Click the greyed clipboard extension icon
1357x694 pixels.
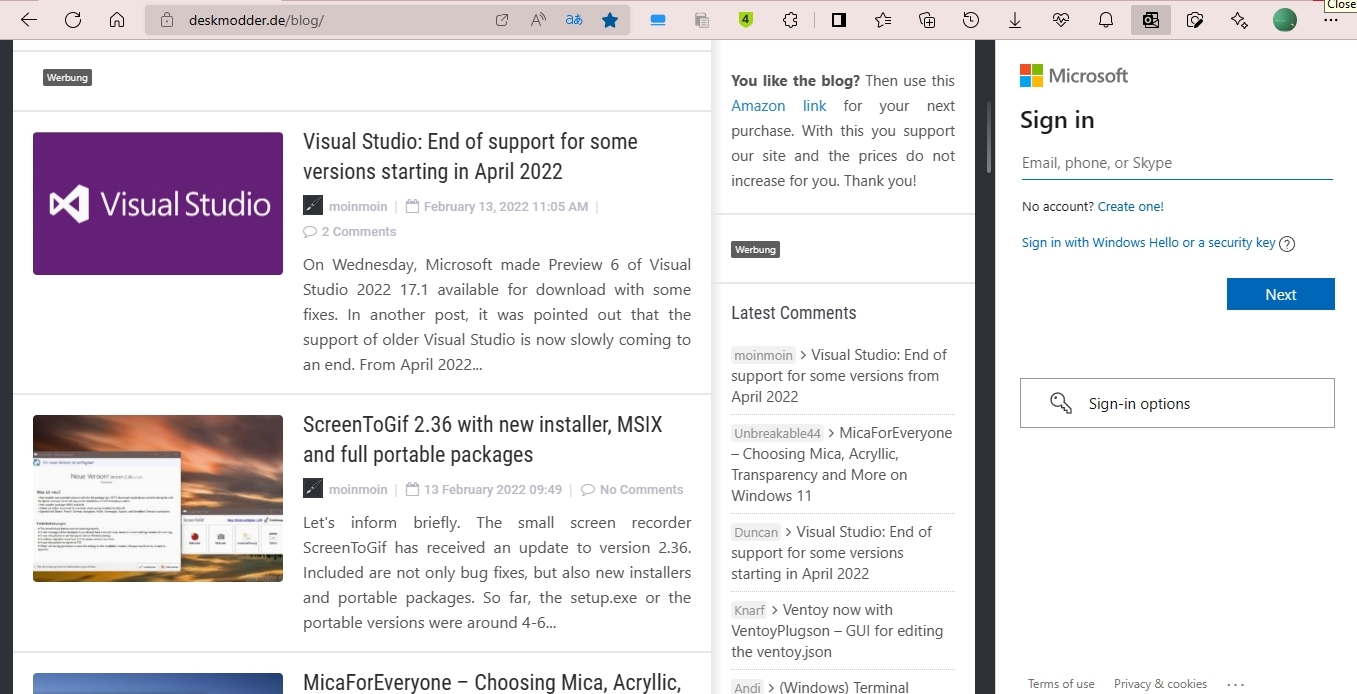coord(702,20)
